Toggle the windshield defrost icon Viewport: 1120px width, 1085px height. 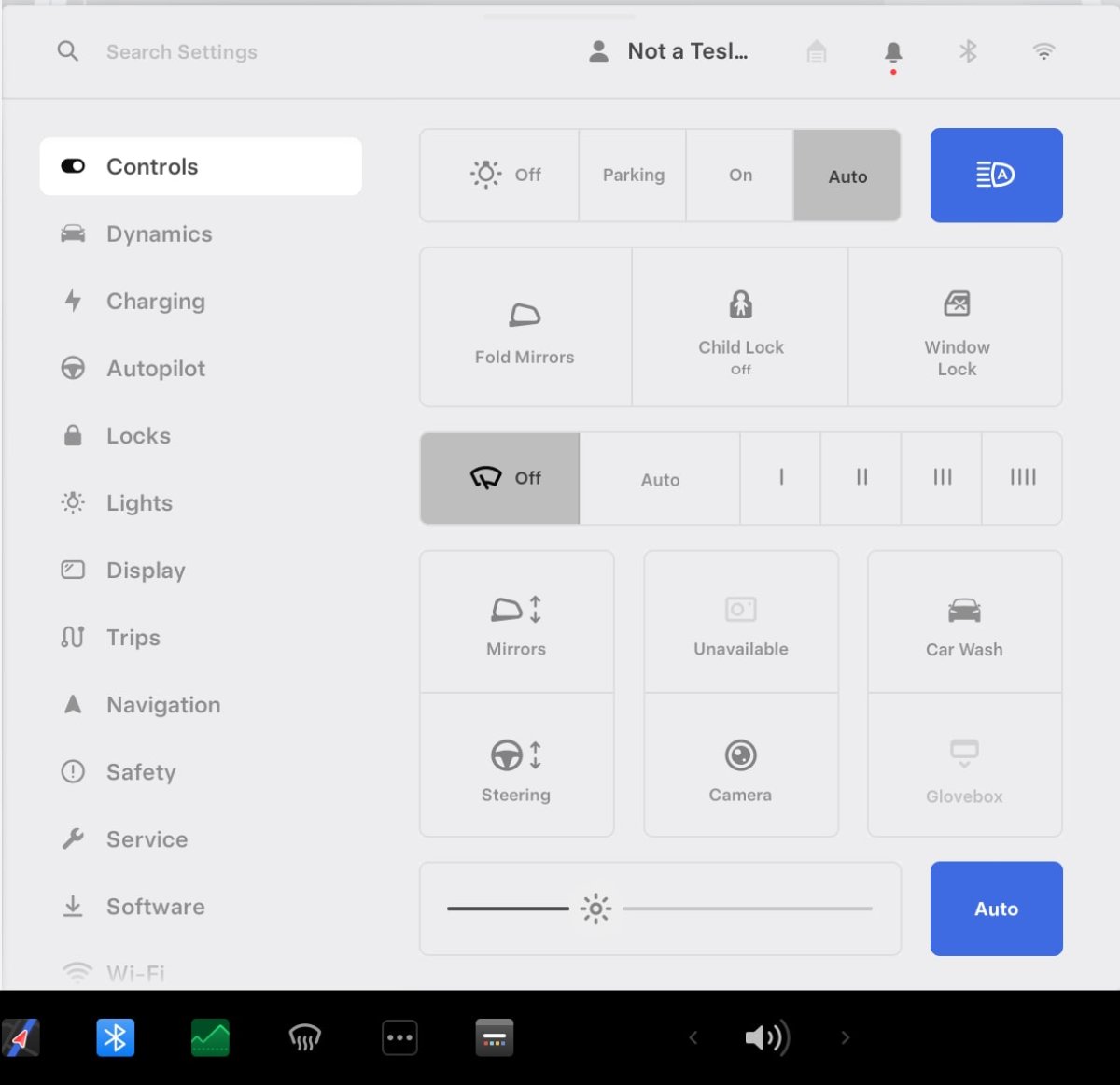tap(305, 1037)
